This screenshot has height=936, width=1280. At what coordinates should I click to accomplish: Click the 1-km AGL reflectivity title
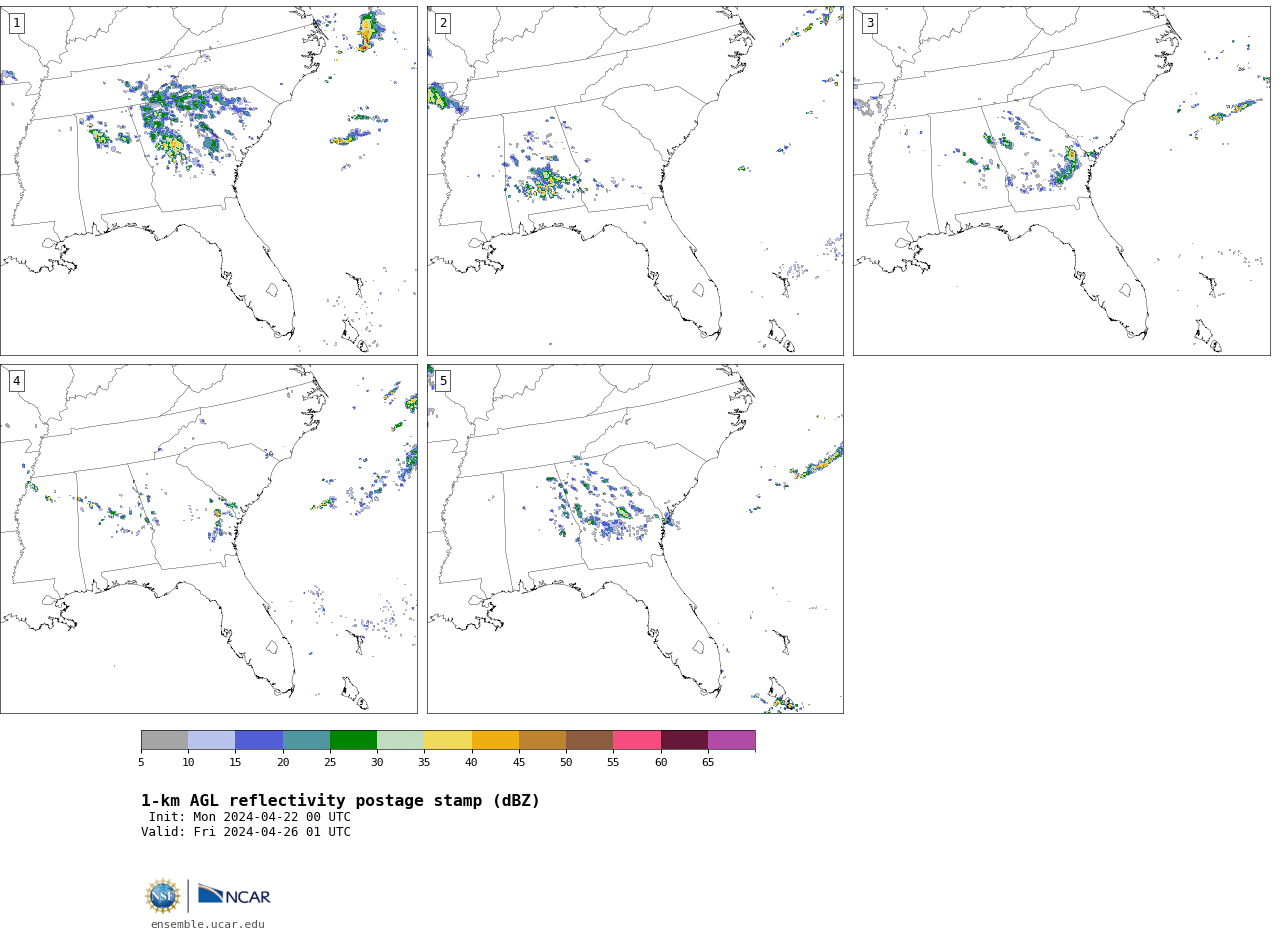[x=340, y=801]
